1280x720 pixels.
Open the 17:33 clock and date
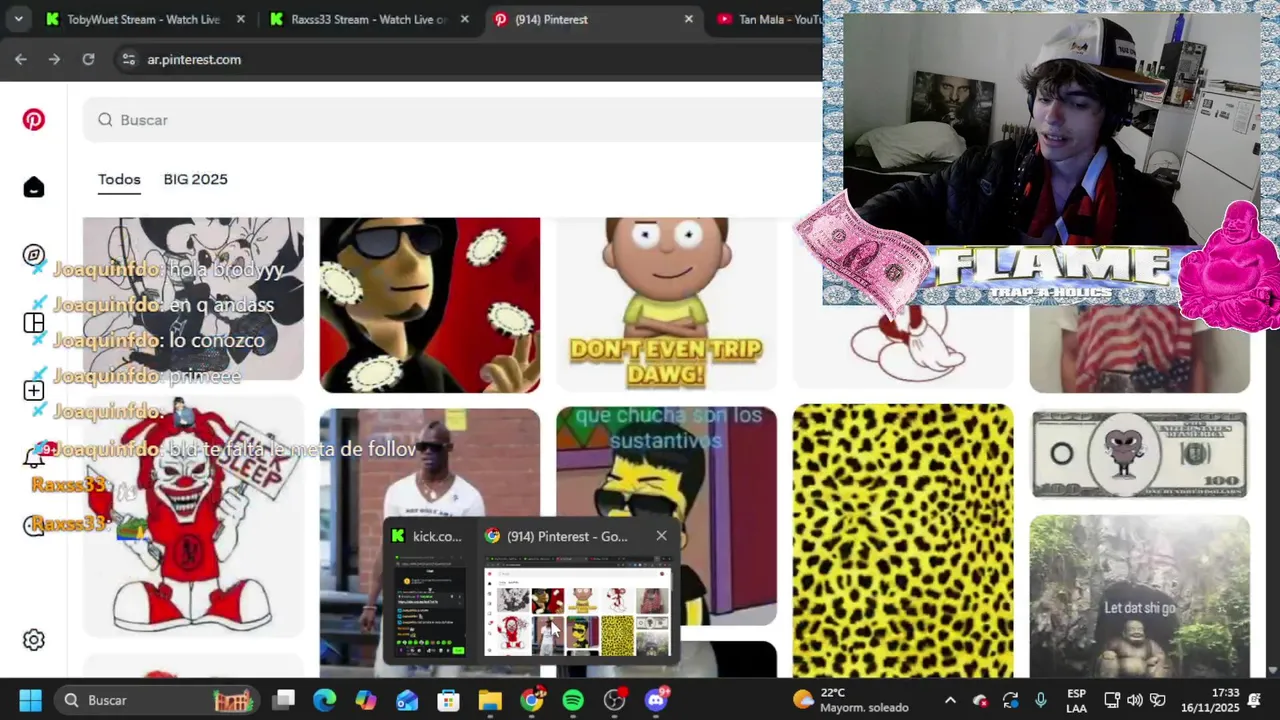tap(1211, 700)
